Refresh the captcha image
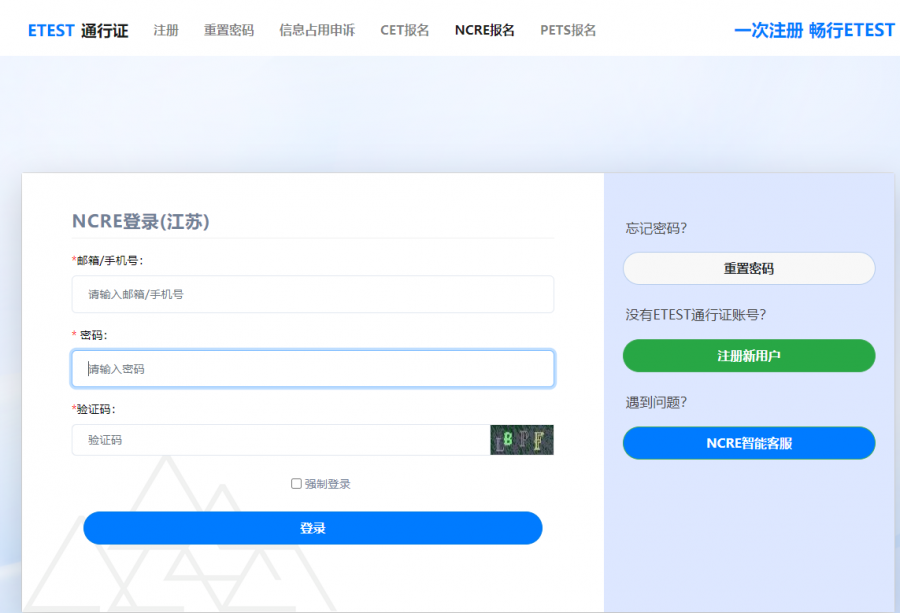The height and width of the screenshot is (613, 900). click(x=521, y=440)
